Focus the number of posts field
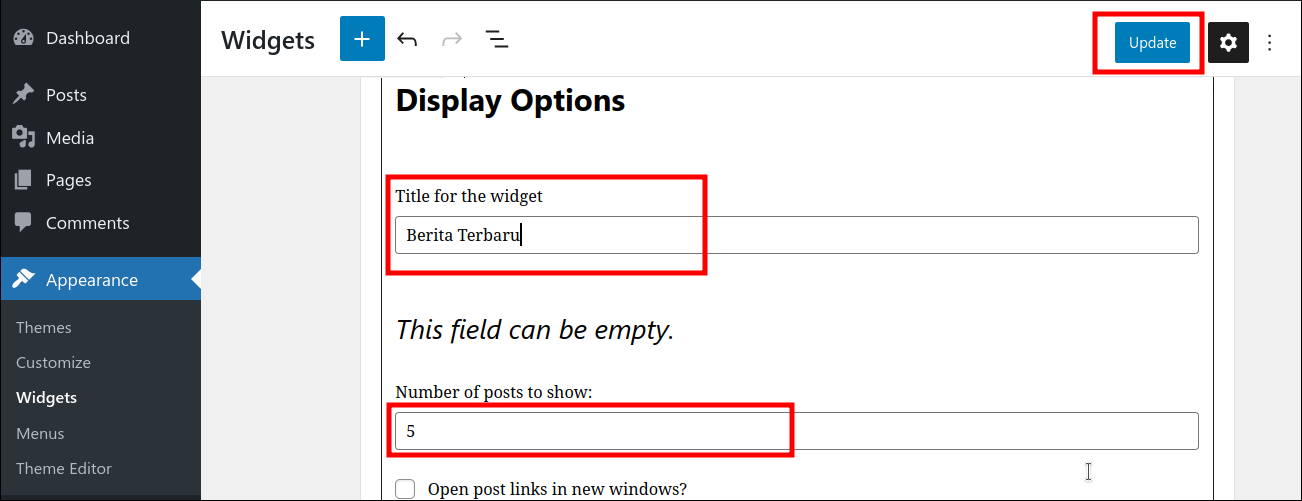 tap(796, 431)
